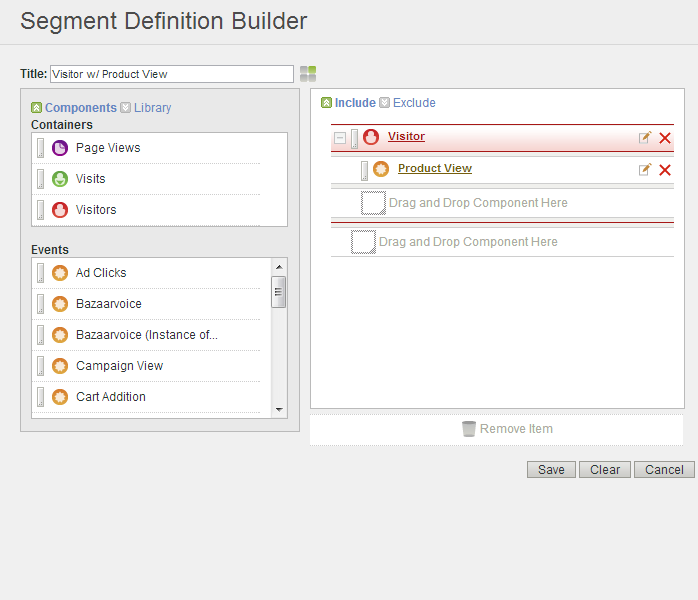Screen dimensions: 698x600
Task: Click into the Title input field
Action: (172, 74)
